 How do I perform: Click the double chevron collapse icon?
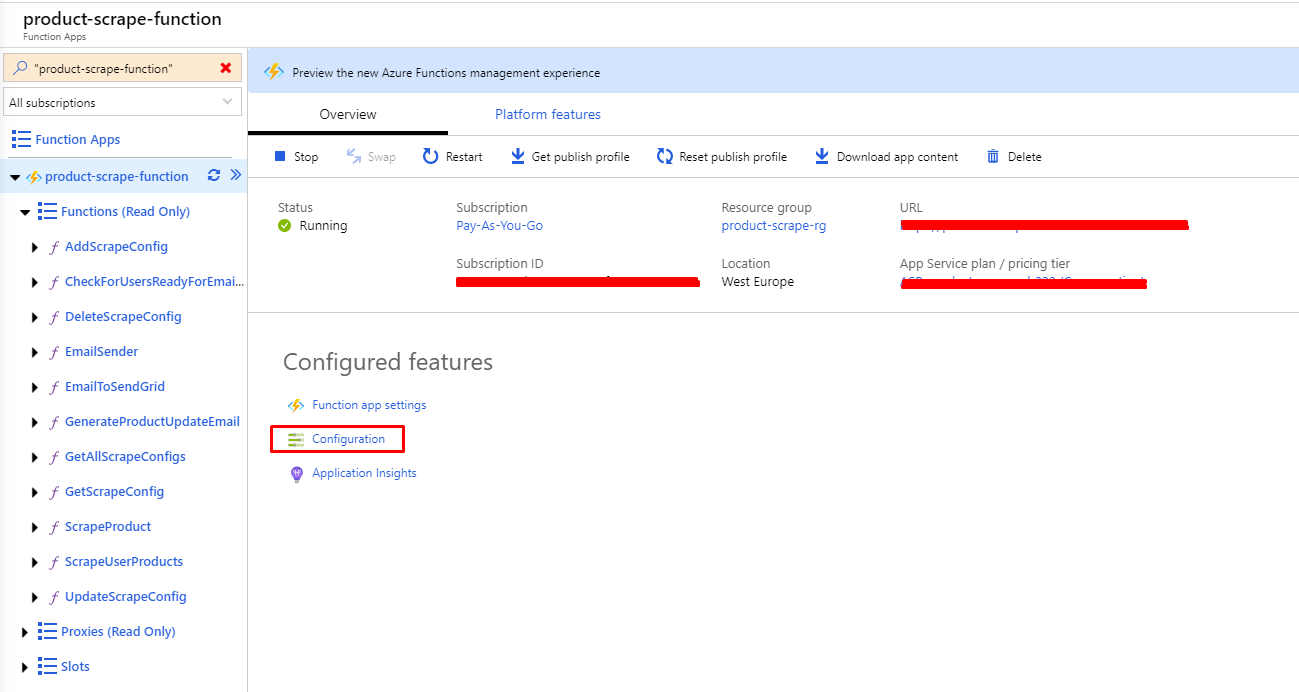(x=236, y=175)
